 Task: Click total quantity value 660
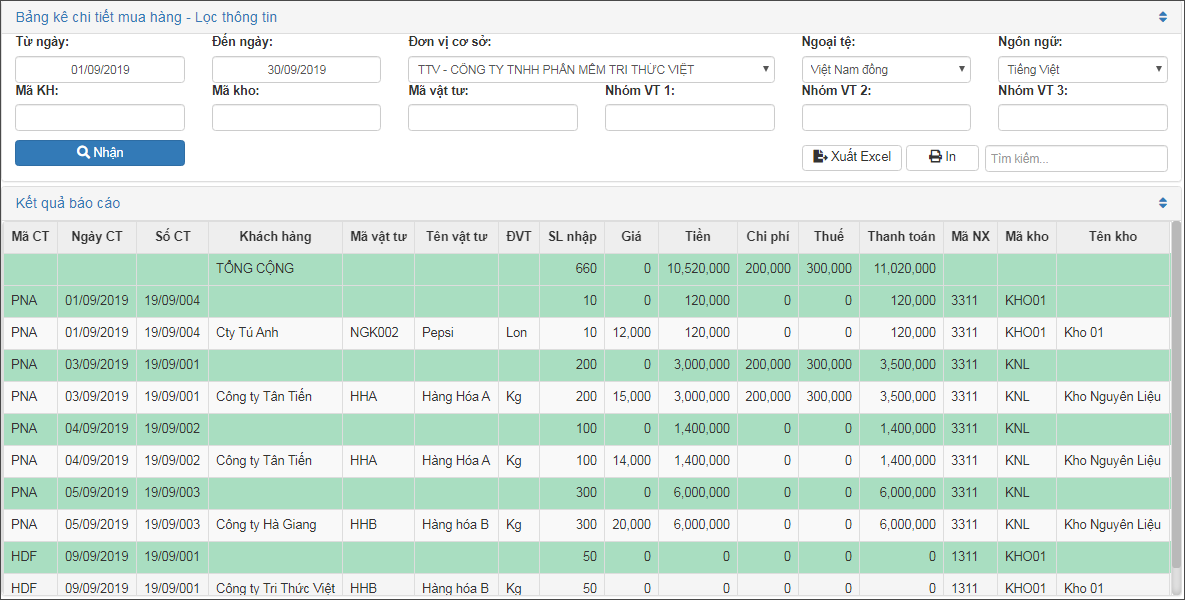(586, 268)
